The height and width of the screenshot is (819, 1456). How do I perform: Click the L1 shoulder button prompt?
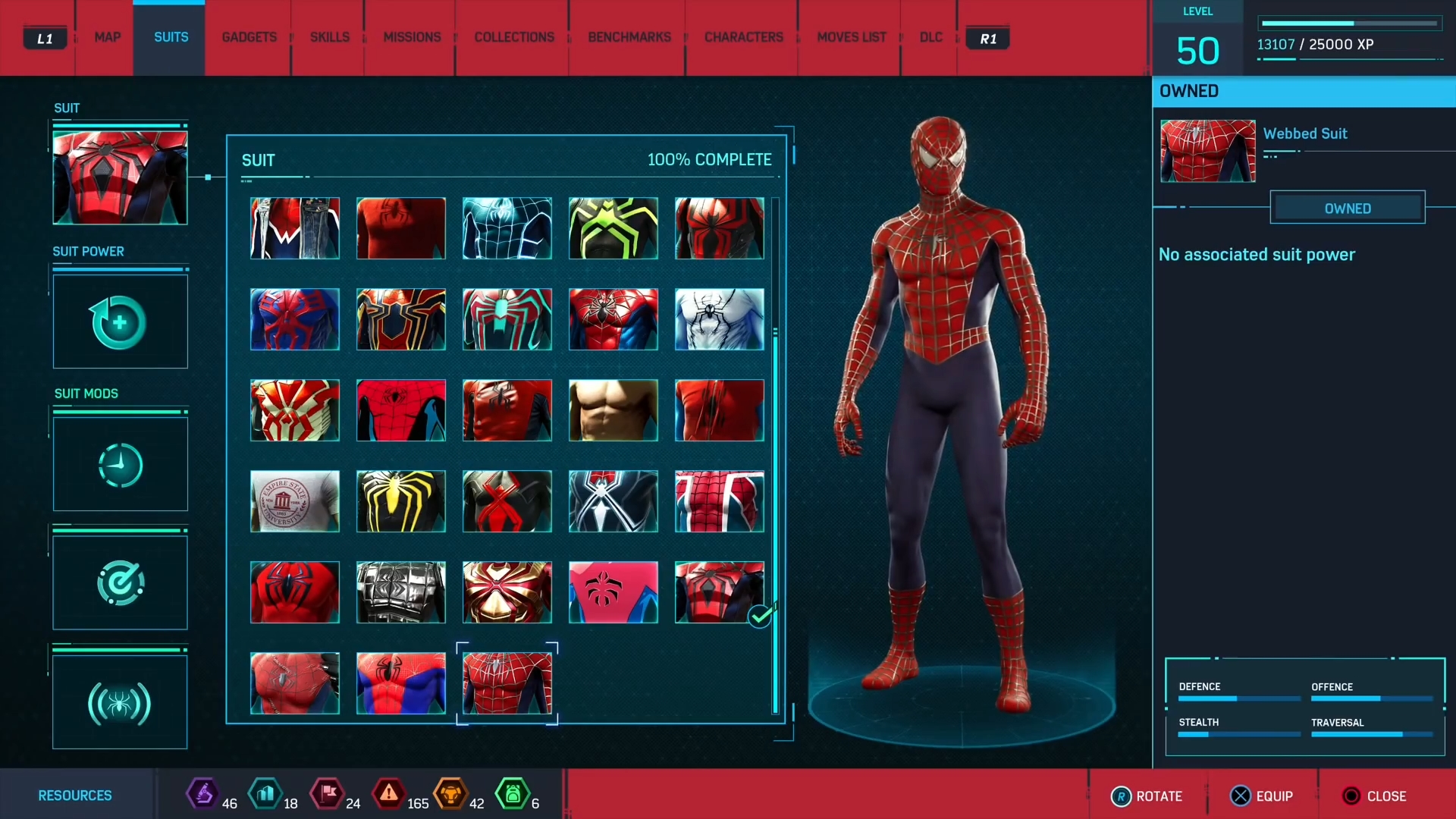[45, 38]
